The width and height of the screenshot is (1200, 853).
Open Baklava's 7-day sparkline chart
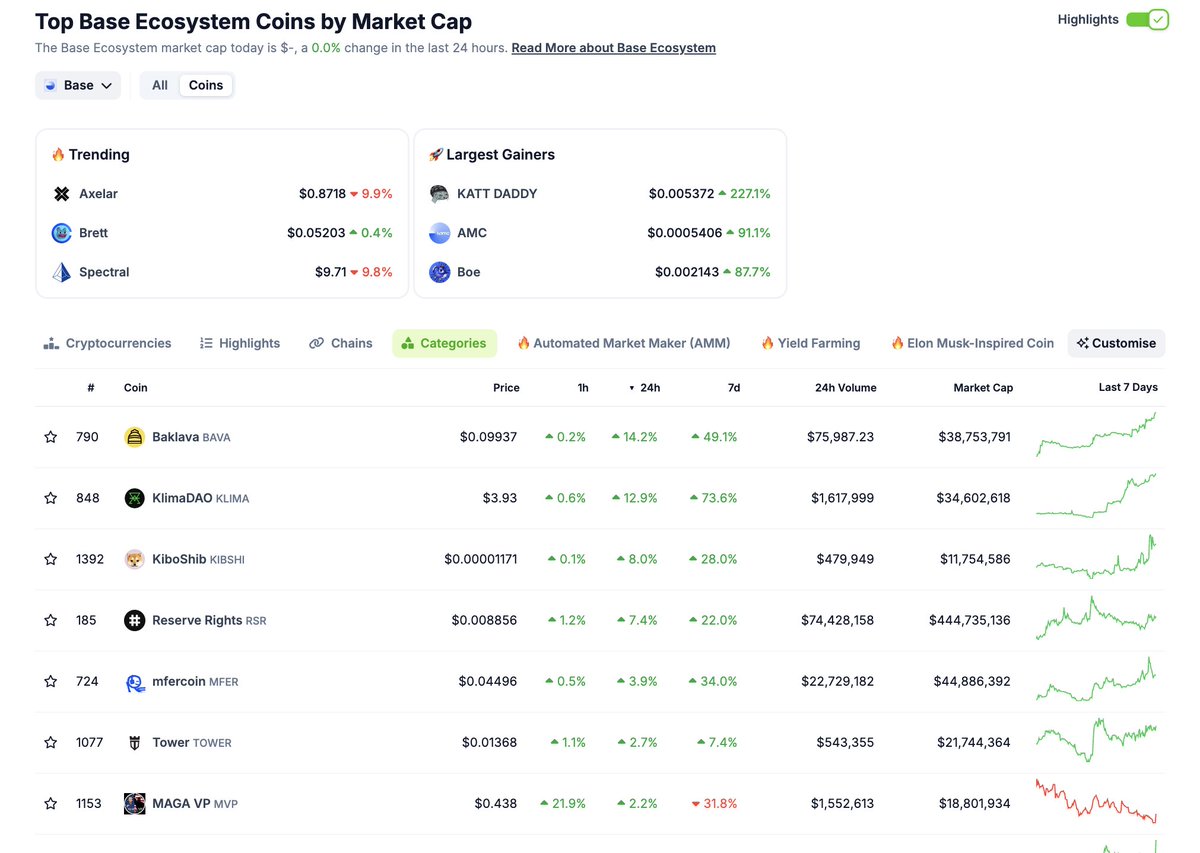click(x=1097, y=434)
